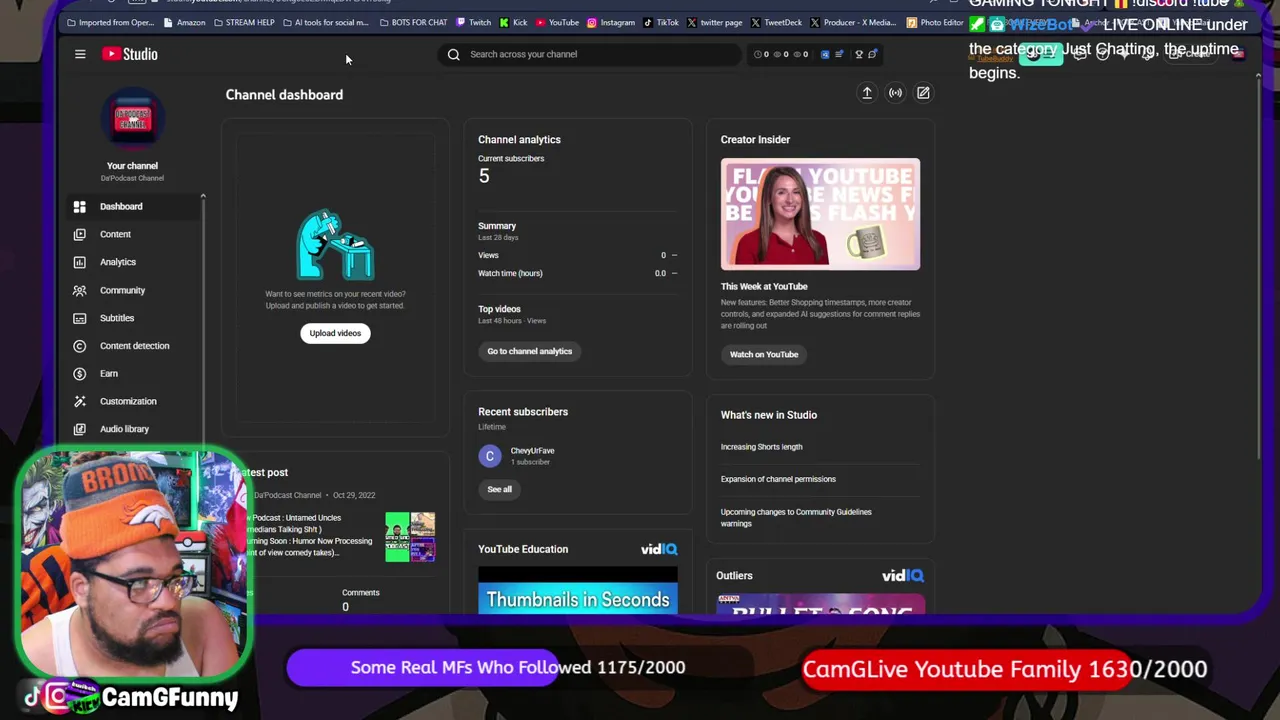Click the sidebar vertical scrollbar
Viewport: 1280px width, 720px height.
coord(203,320)
